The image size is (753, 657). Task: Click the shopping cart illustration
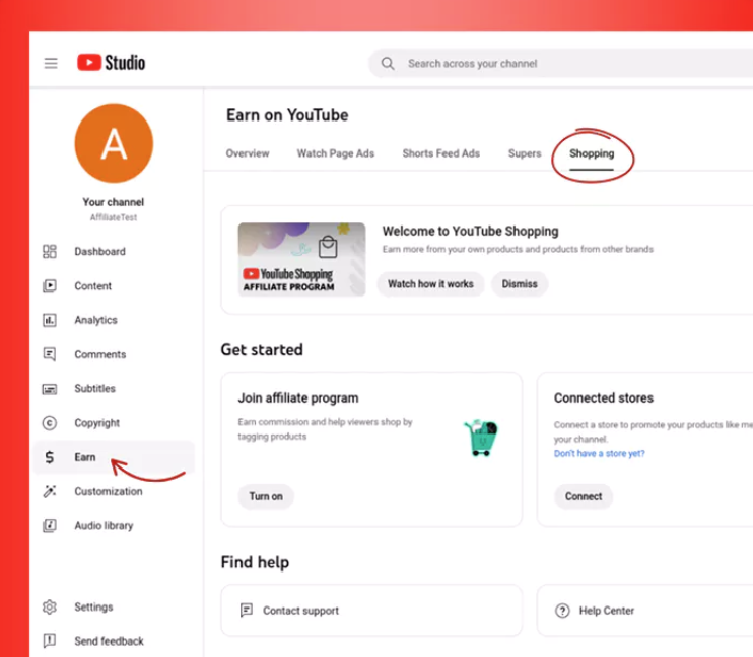tap(481, 438)
